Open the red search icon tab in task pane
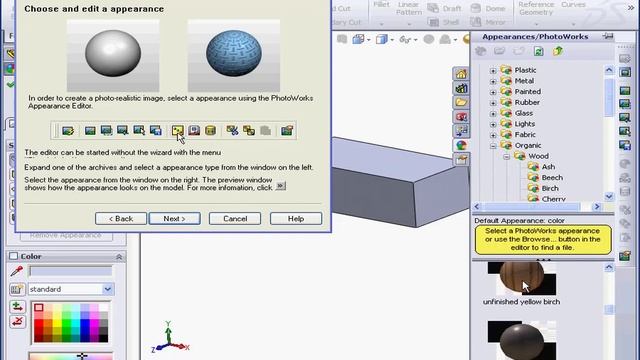The width and height of the screenshot is (640, 360). click(461, 117)
